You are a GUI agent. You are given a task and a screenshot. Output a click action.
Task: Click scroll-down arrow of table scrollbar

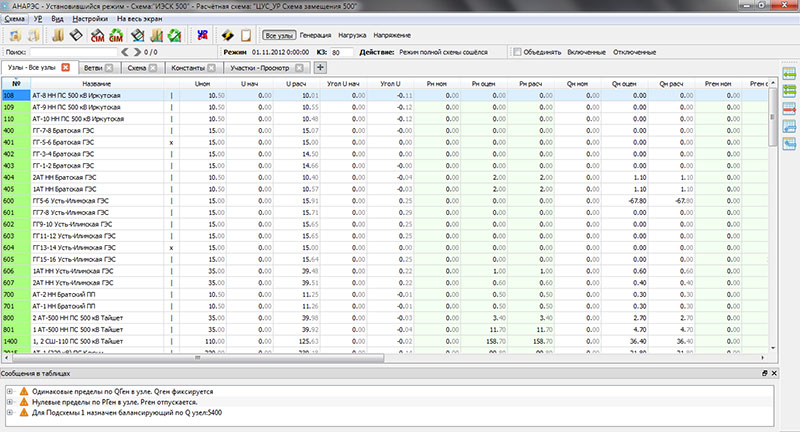(x=772, y=348)
